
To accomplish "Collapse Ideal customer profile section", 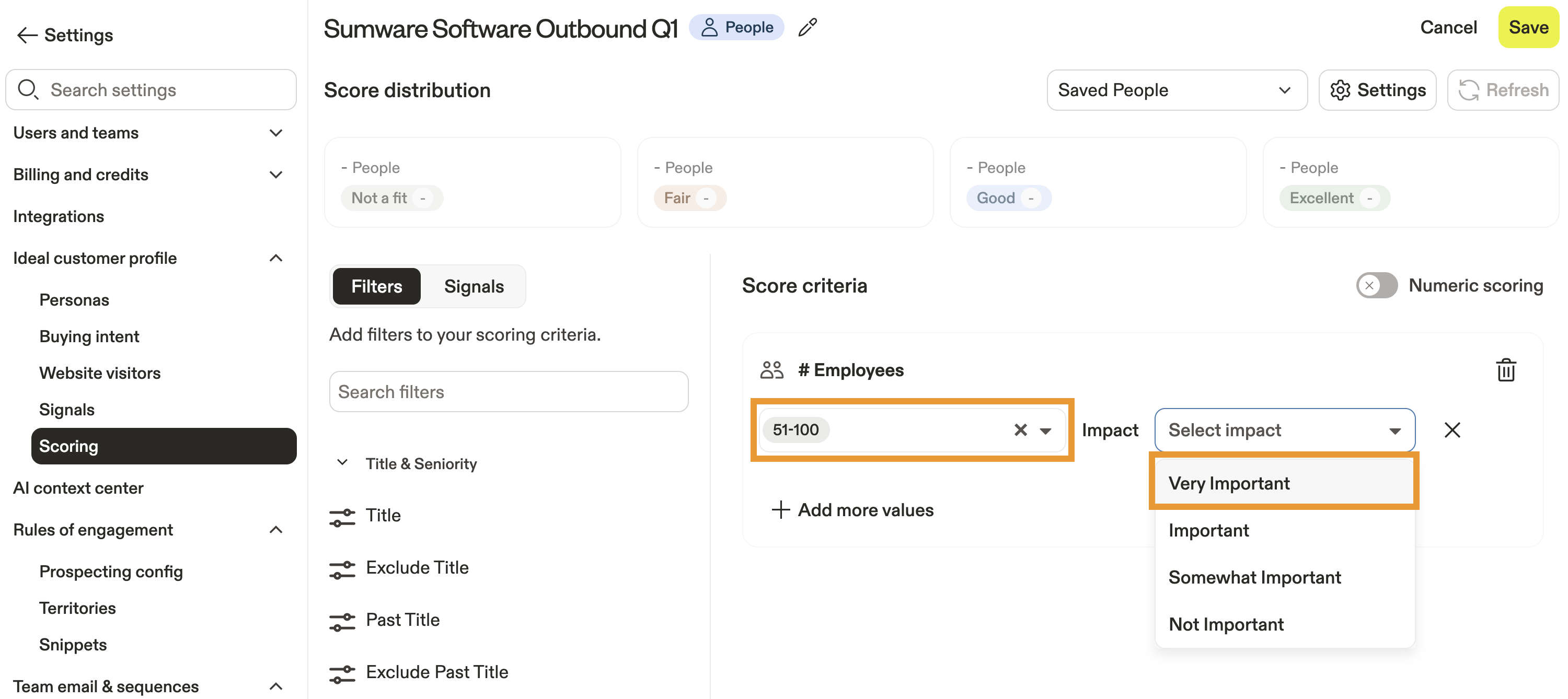I will [276, 258].
